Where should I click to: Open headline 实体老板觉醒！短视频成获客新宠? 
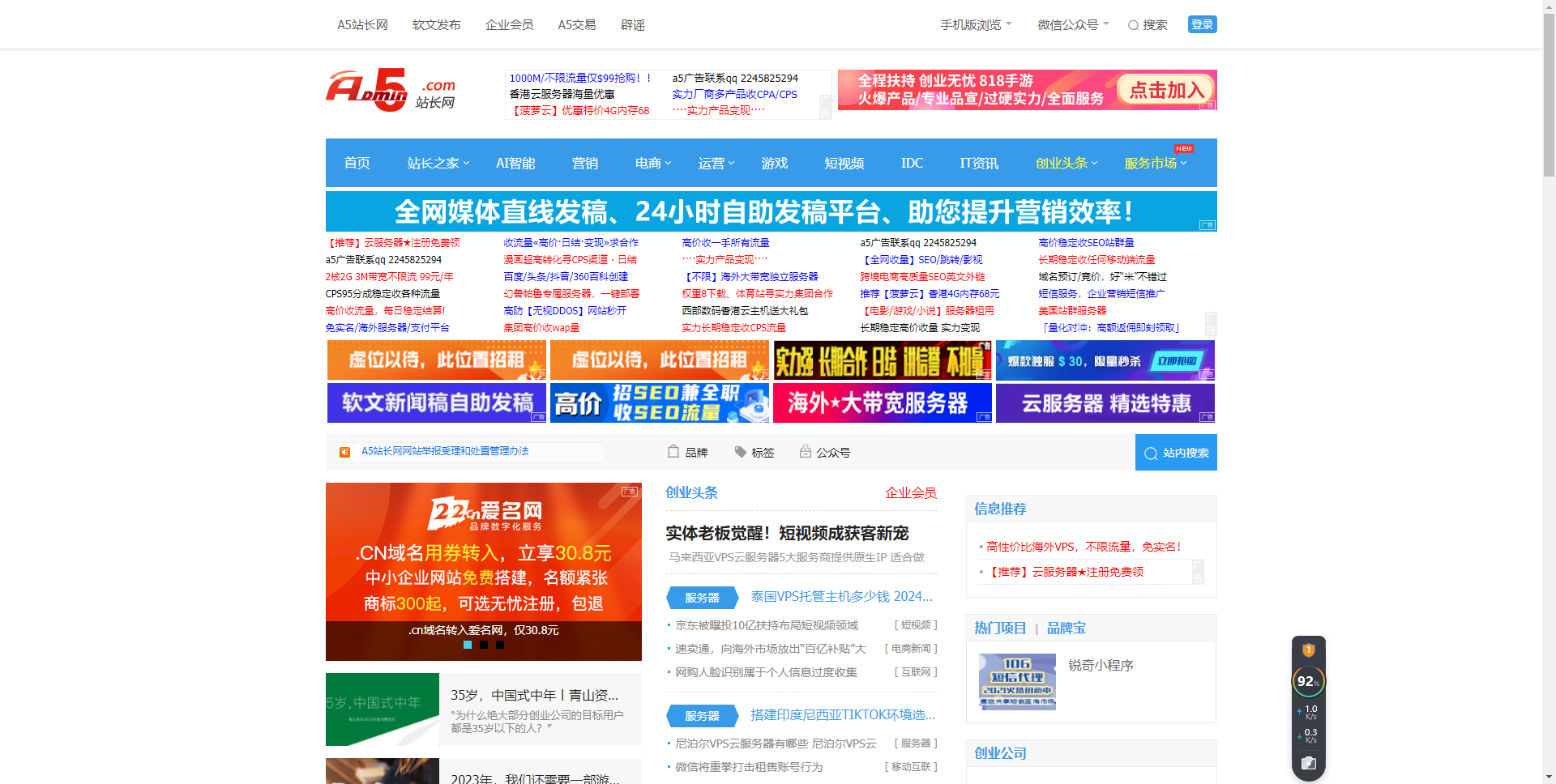pos(787,533)
